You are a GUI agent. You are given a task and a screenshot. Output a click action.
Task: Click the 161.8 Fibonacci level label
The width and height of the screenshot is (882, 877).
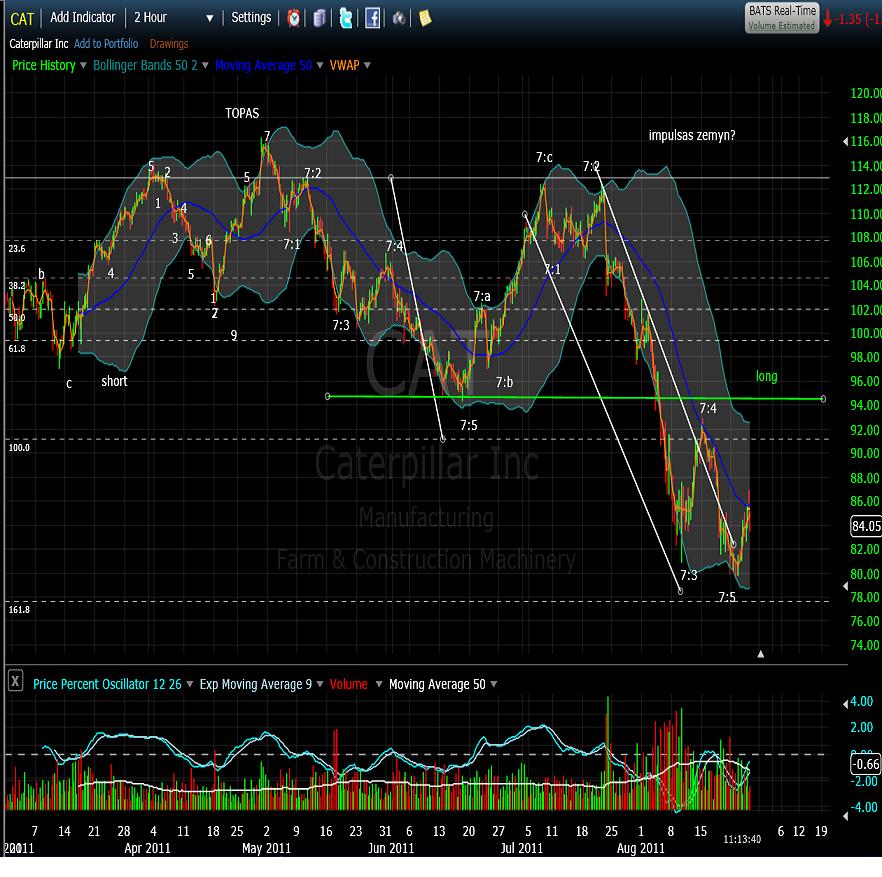coord(19,609)
